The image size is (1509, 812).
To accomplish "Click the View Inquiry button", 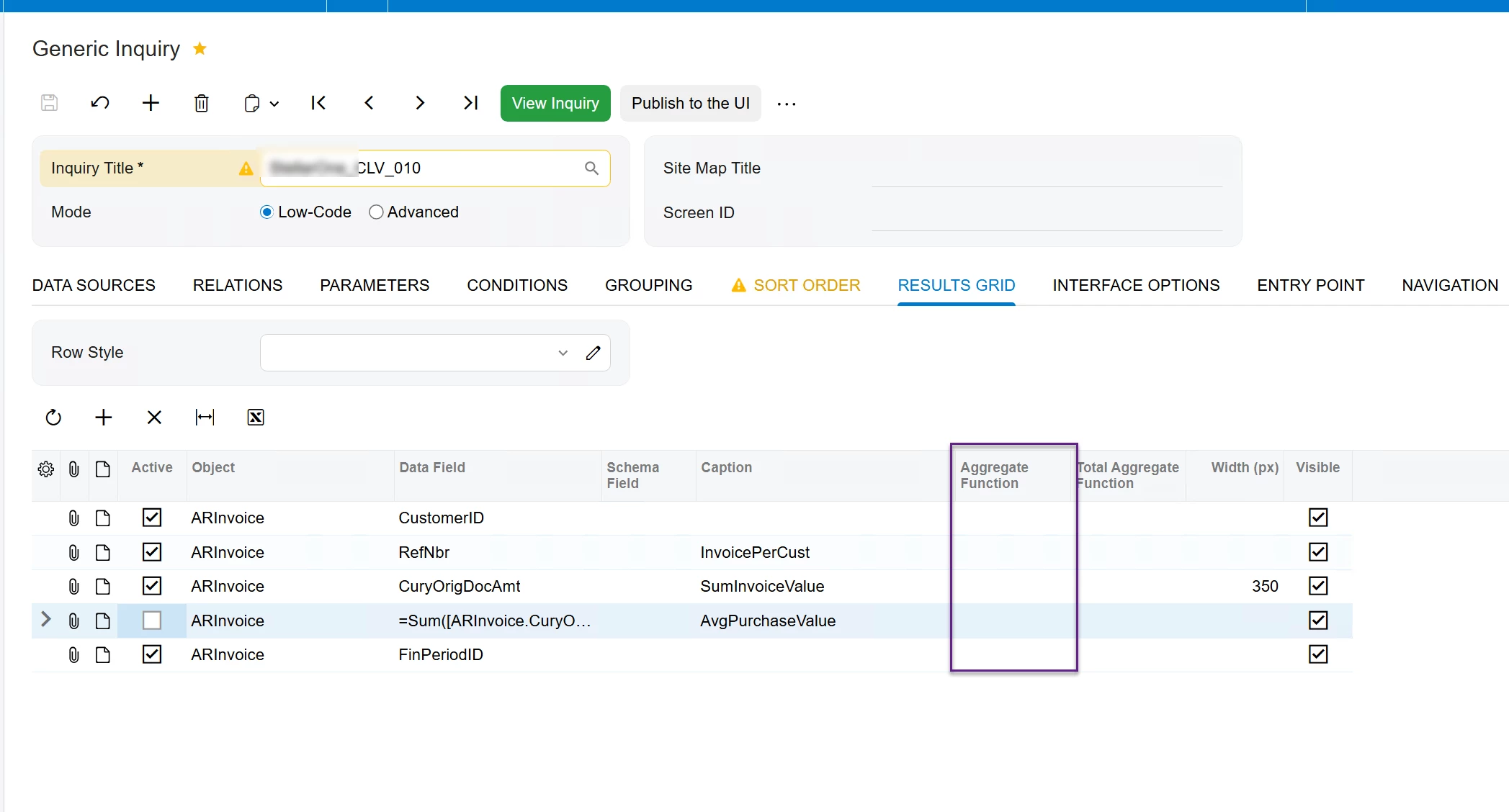I will [x=555, y=103].
